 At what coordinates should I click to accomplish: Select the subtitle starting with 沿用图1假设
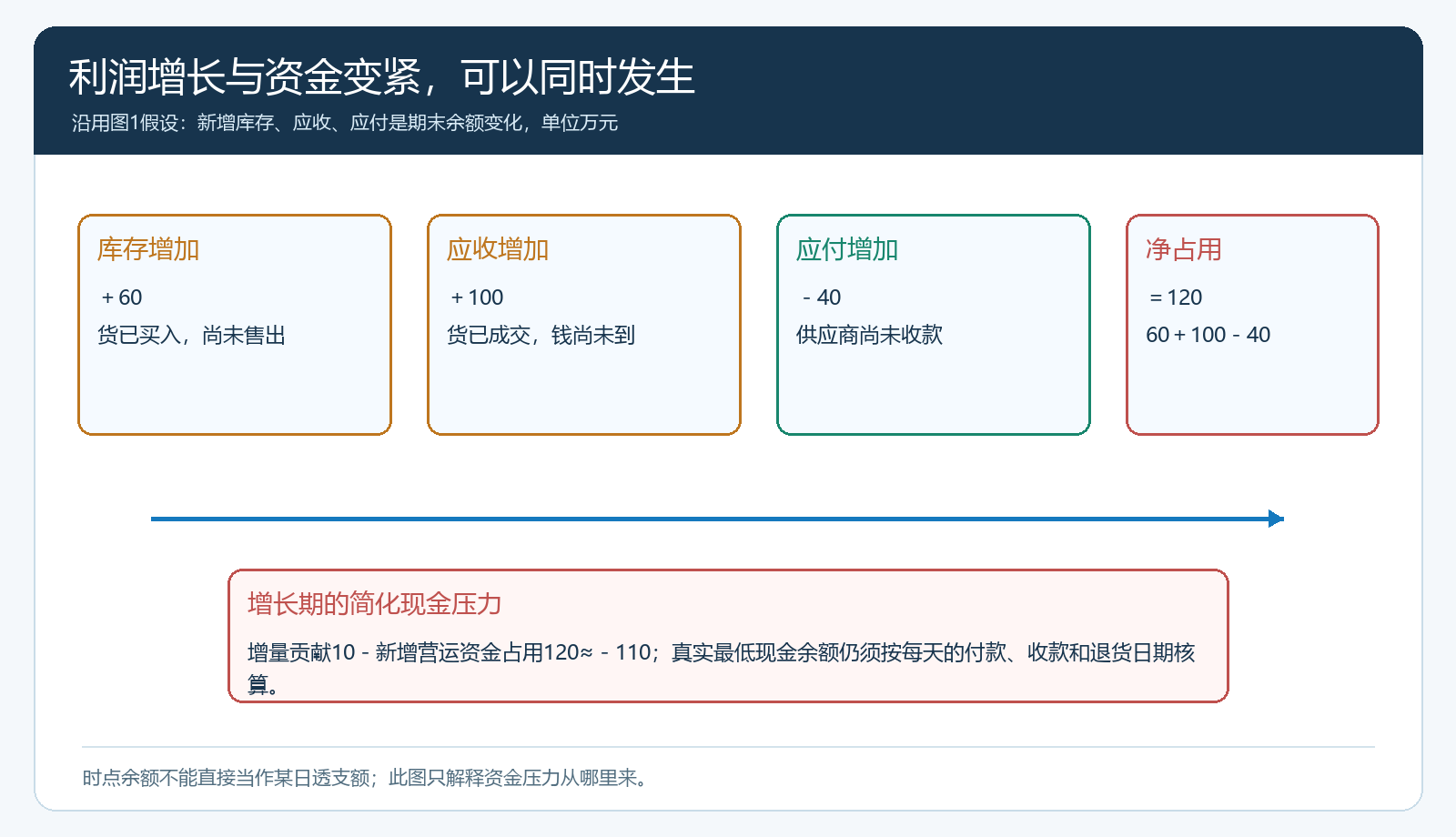pos(345,123)
